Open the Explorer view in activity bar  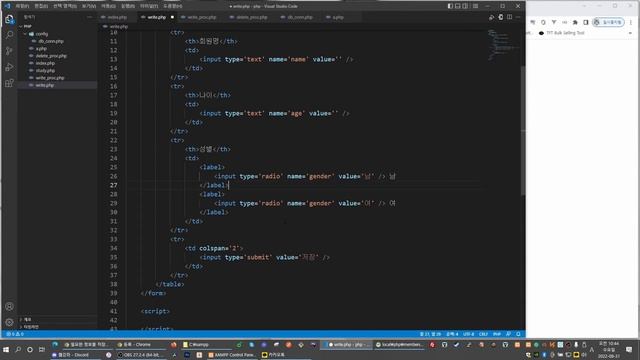pyautogui.click(x=9, y=19)
